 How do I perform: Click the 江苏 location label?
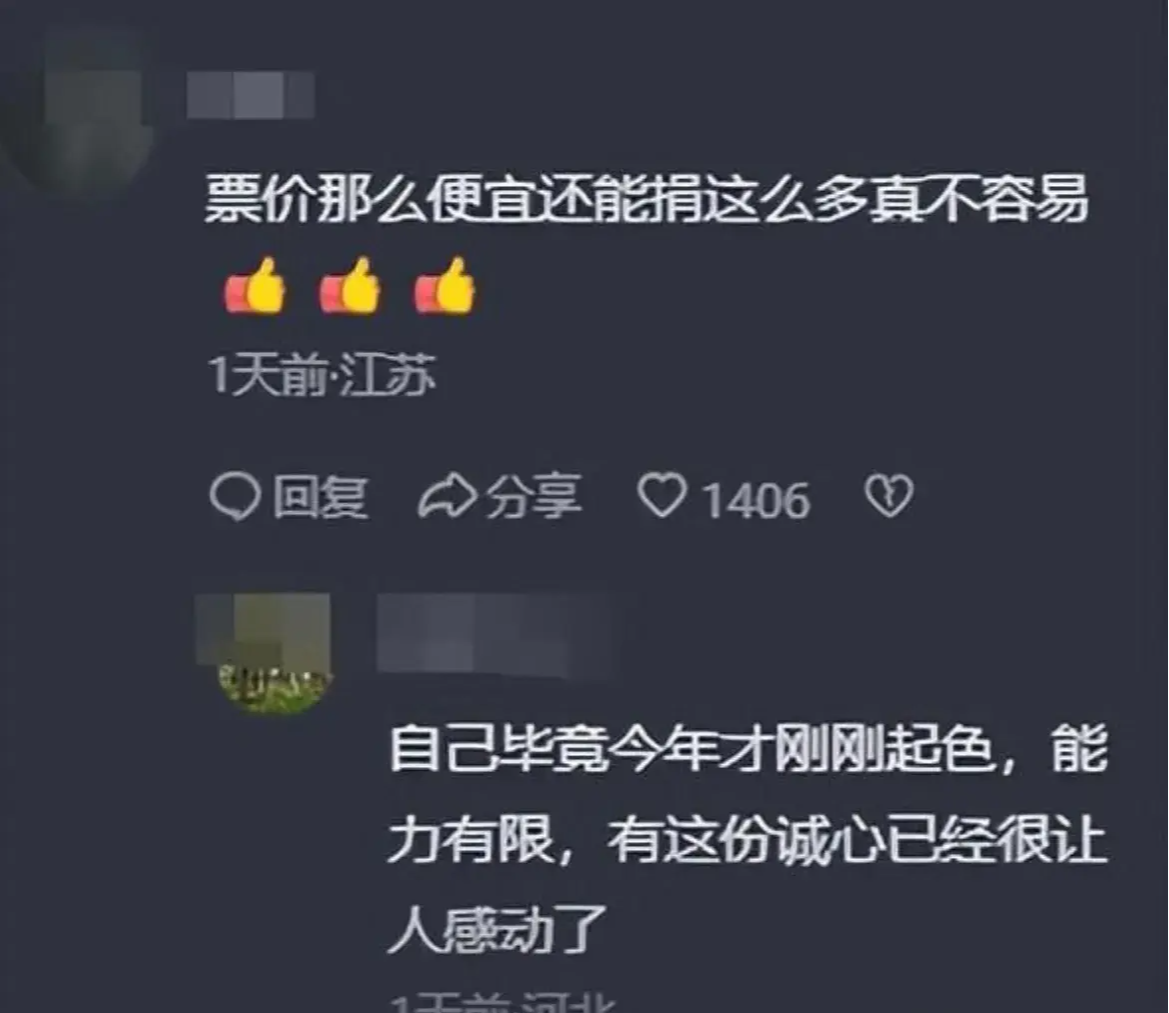388,374
